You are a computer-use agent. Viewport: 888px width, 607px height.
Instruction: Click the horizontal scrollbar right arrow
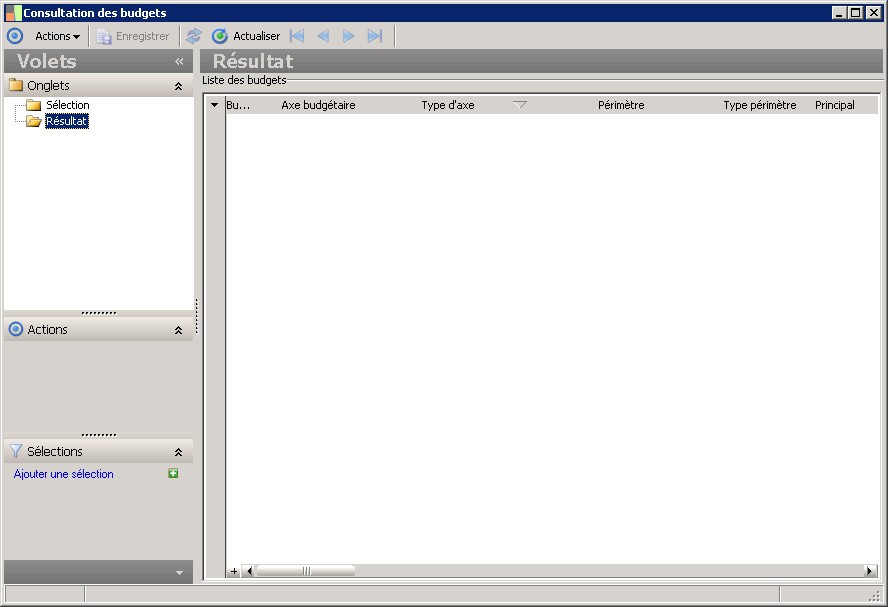[870, 571]
